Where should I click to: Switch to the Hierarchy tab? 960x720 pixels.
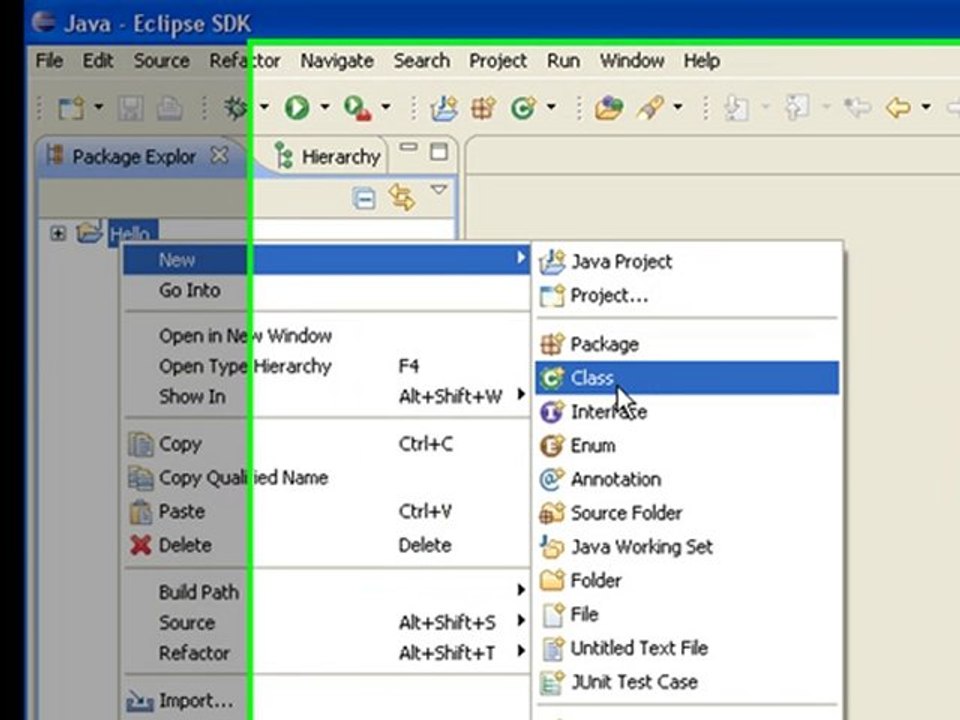328,157
